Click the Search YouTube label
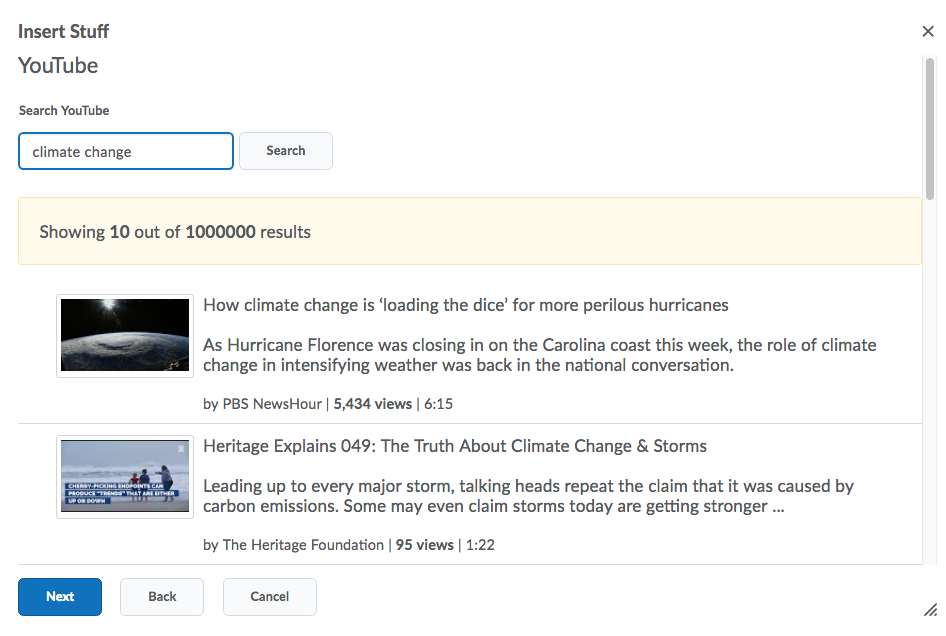Screen dimensions: 946x636 pyautogui.click(x=64, y=110)
